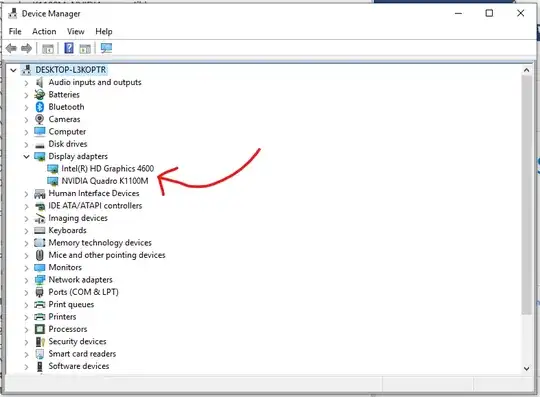
Task: Select the Cameras label
Action: click(x=64, y=119)
